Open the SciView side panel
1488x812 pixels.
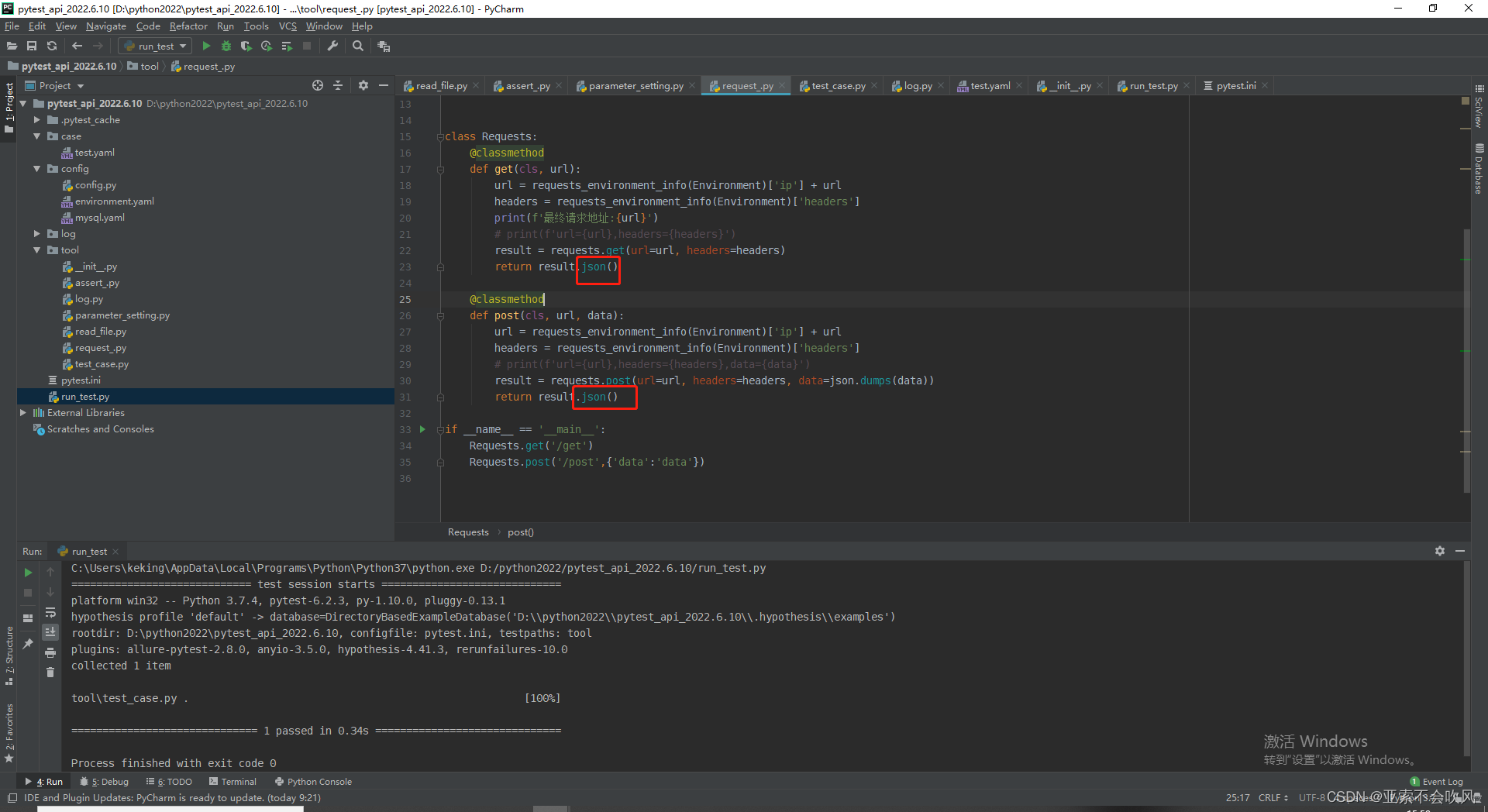click(1479, 107)
